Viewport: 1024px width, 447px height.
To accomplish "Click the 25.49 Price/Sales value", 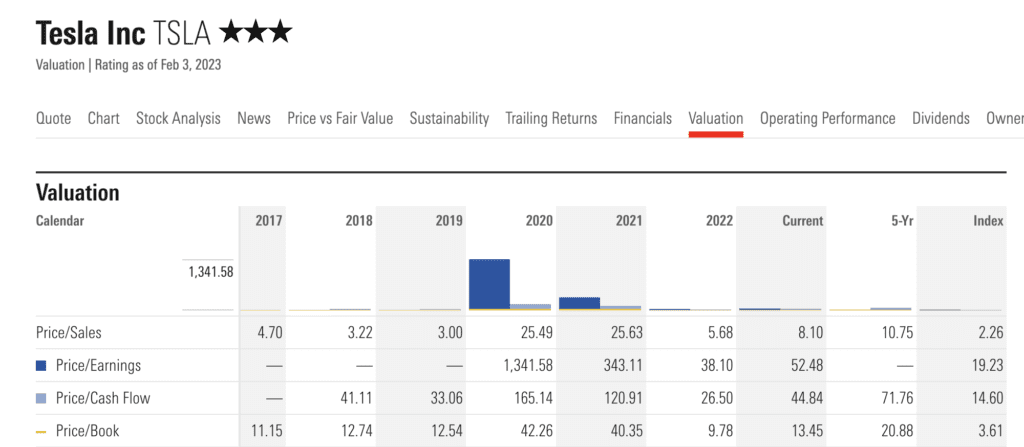I will click(536, 333).
